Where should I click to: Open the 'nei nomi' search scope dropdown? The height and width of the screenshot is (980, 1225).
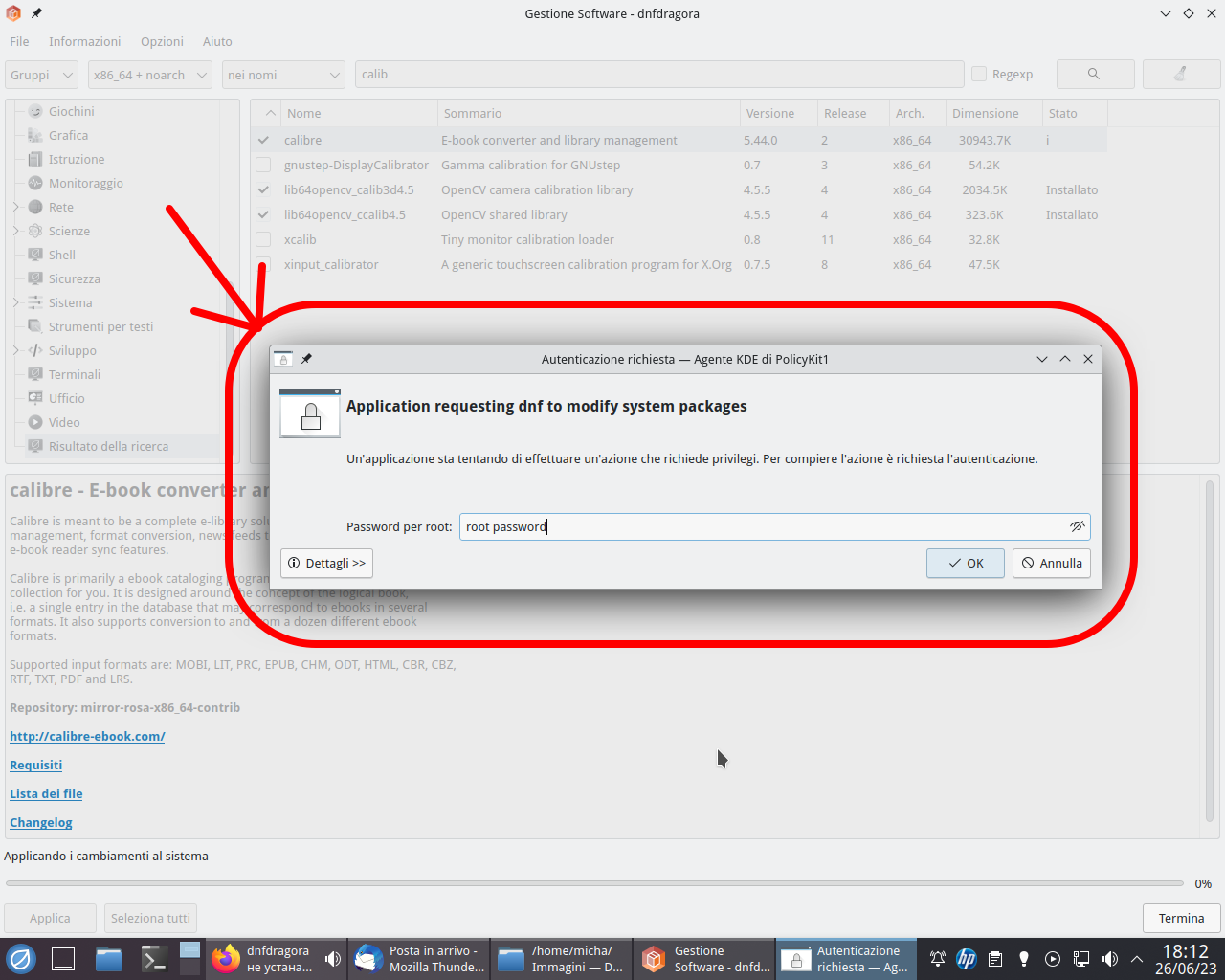tap(283, 75)
